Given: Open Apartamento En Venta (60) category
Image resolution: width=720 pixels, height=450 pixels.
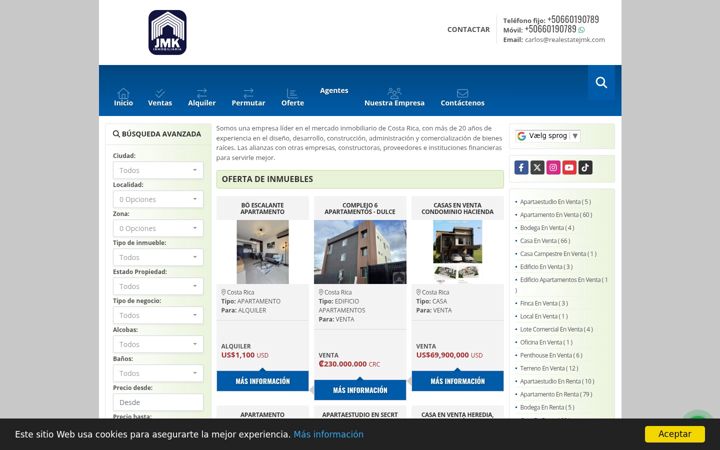Looking at the screenshot, I should tap(556, 214).
